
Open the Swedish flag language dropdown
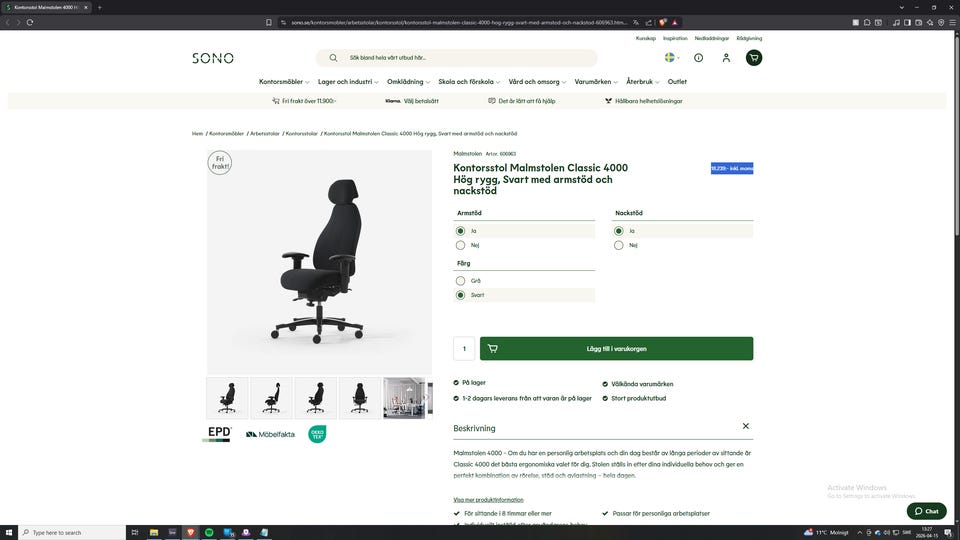point(672,58)
